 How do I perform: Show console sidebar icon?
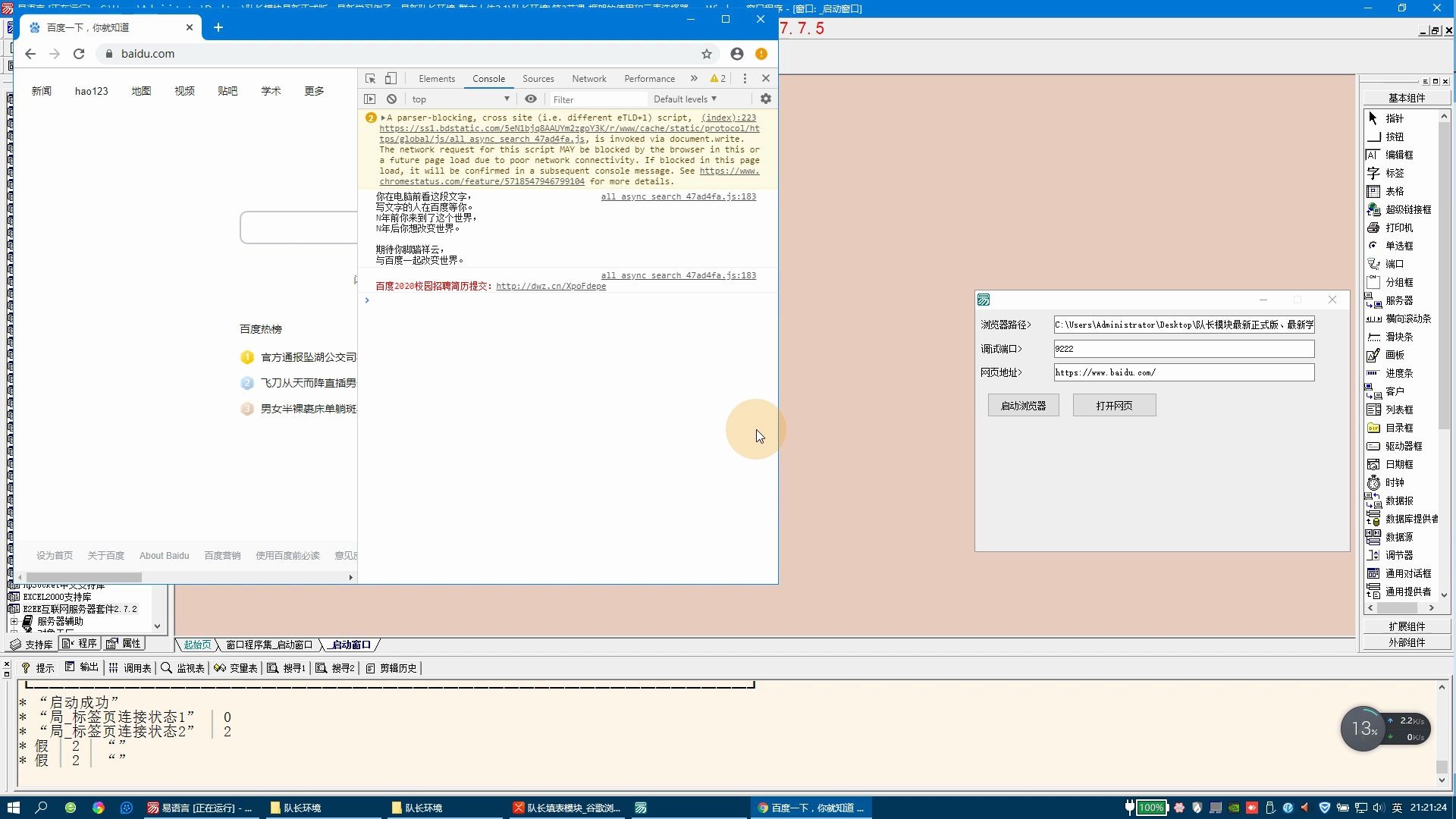click(370, 99)
